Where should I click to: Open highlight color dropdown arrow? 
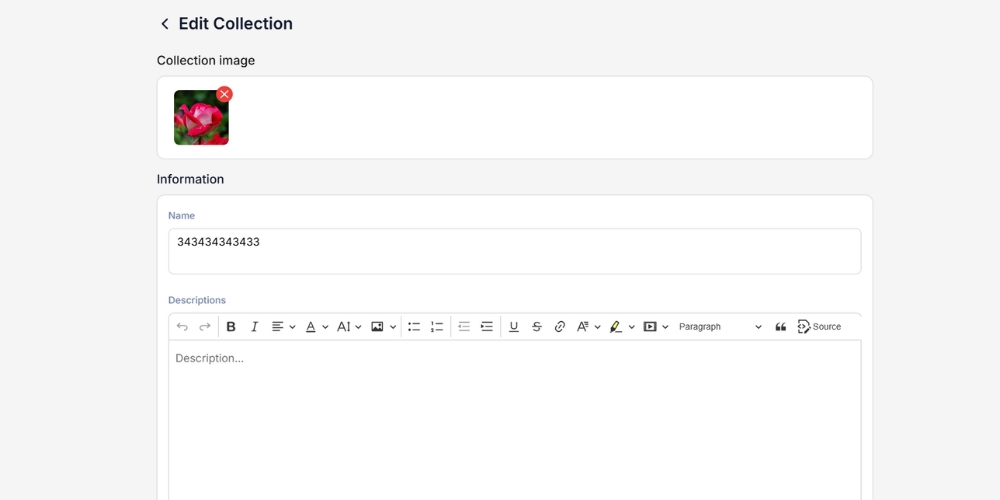click(x=631, y=327)
